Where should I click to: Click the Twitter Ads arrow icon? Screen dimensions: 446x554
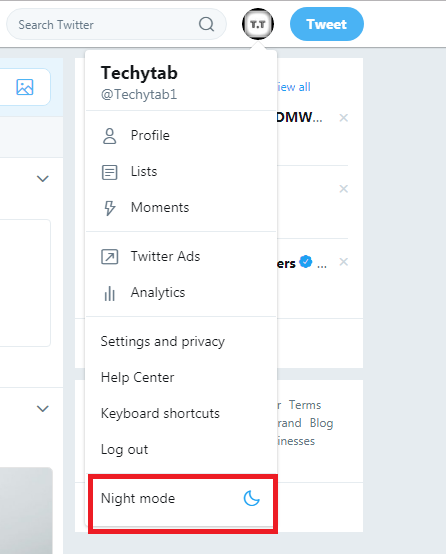tap(110, 257)
